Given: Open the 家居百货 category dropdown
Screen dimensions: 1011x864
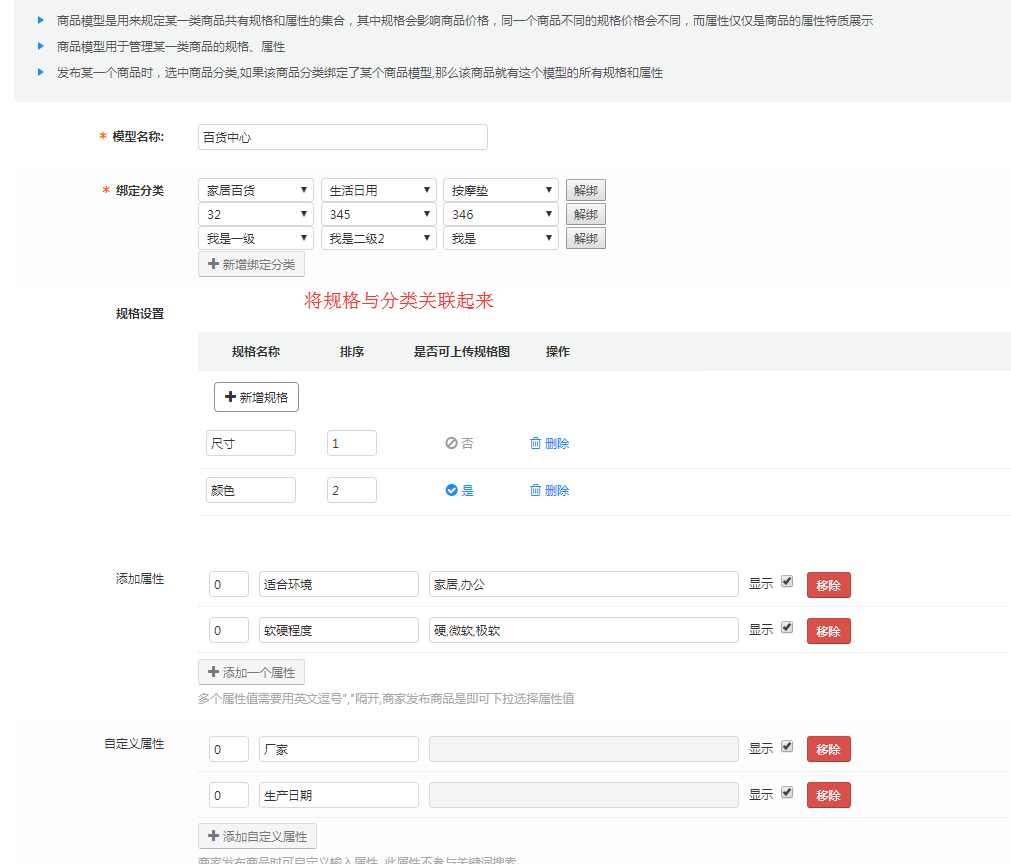Looking at the screenshot, I should (256, 190).
